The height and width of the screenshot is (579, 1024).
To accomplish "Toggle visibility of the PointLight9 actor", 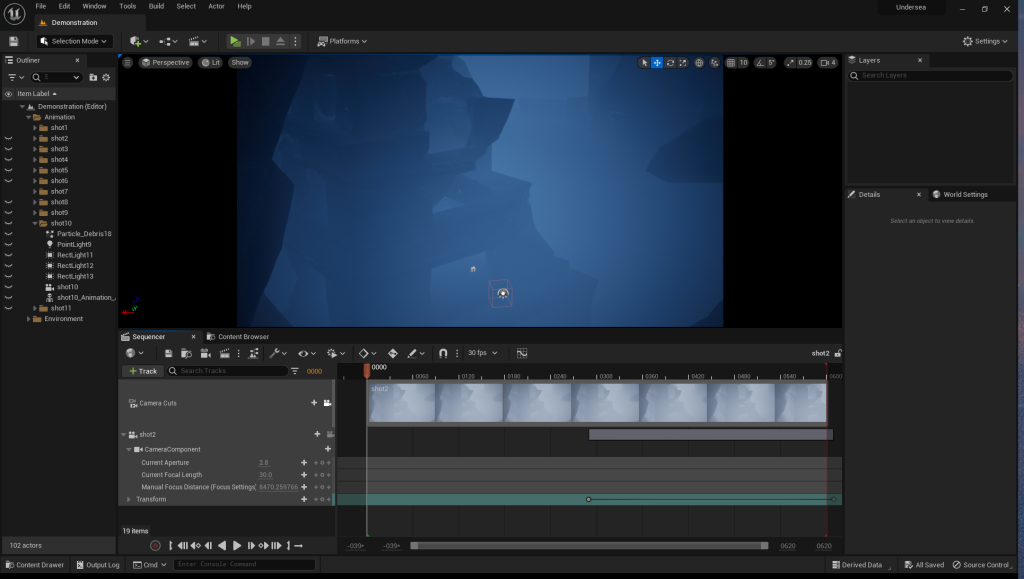I will pos(8,244).
